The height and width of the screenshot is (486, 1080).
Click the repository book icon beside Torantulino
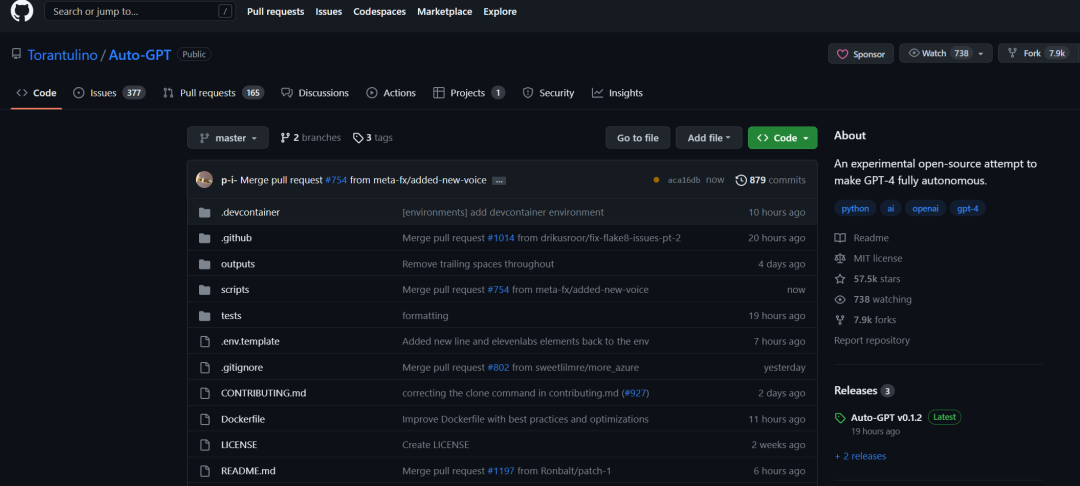17,54
